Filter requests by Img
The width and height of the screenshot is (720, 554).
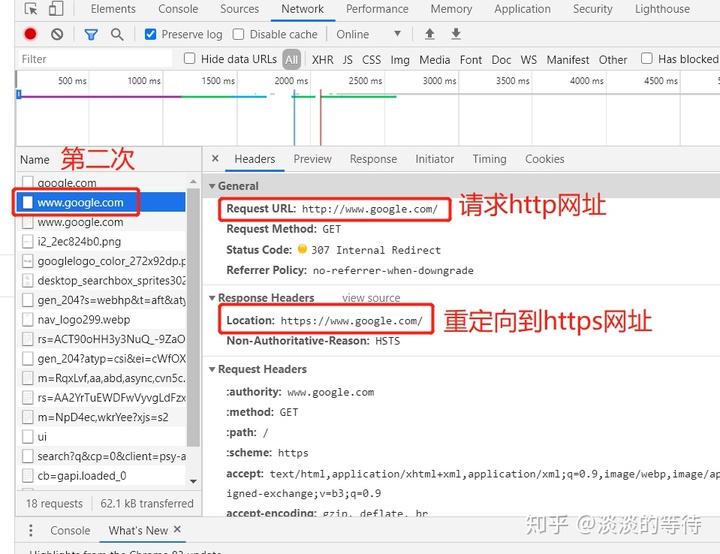point(400,60)
